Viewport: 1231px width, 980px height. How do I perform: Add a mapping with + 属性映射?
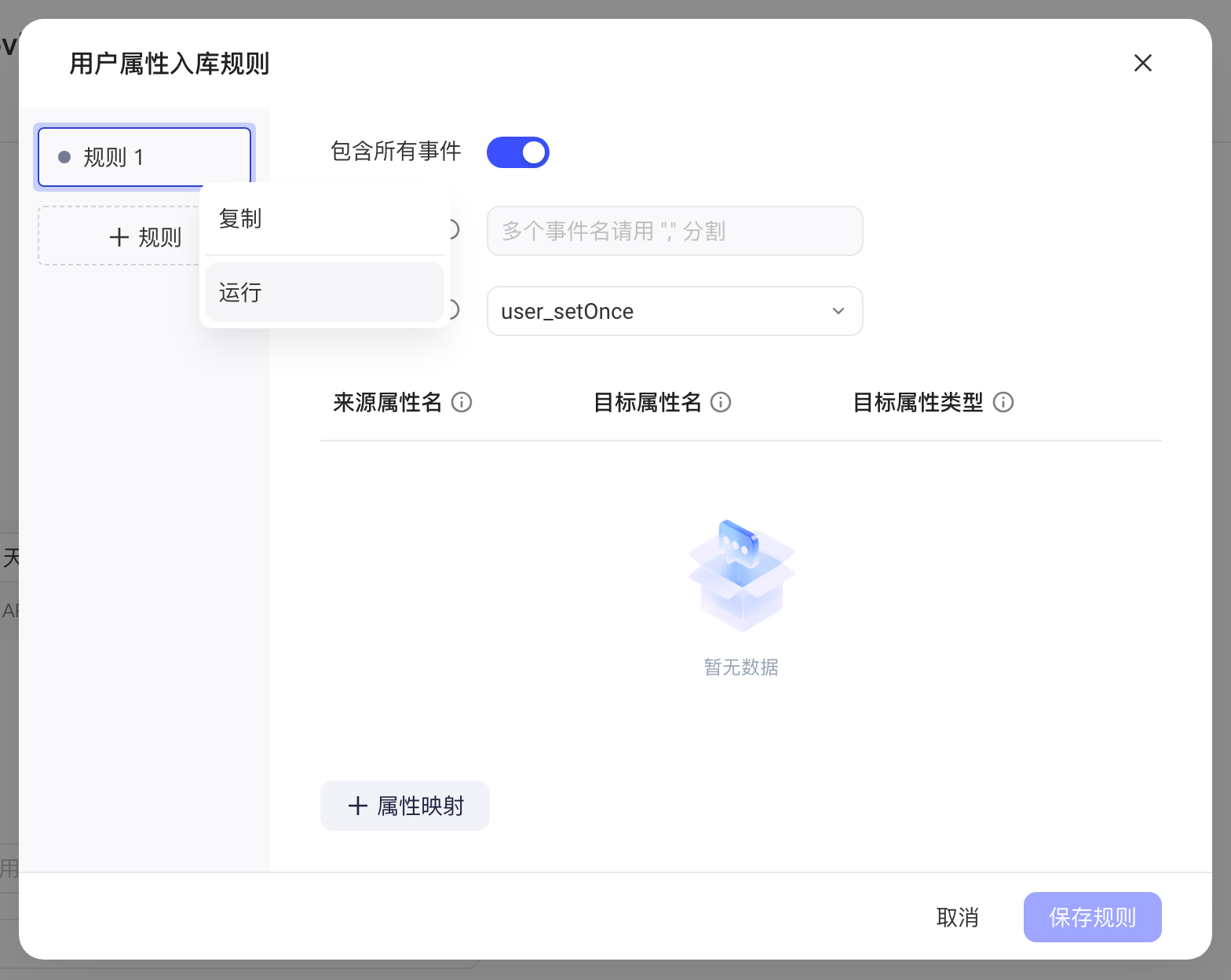tap(405, 806)
